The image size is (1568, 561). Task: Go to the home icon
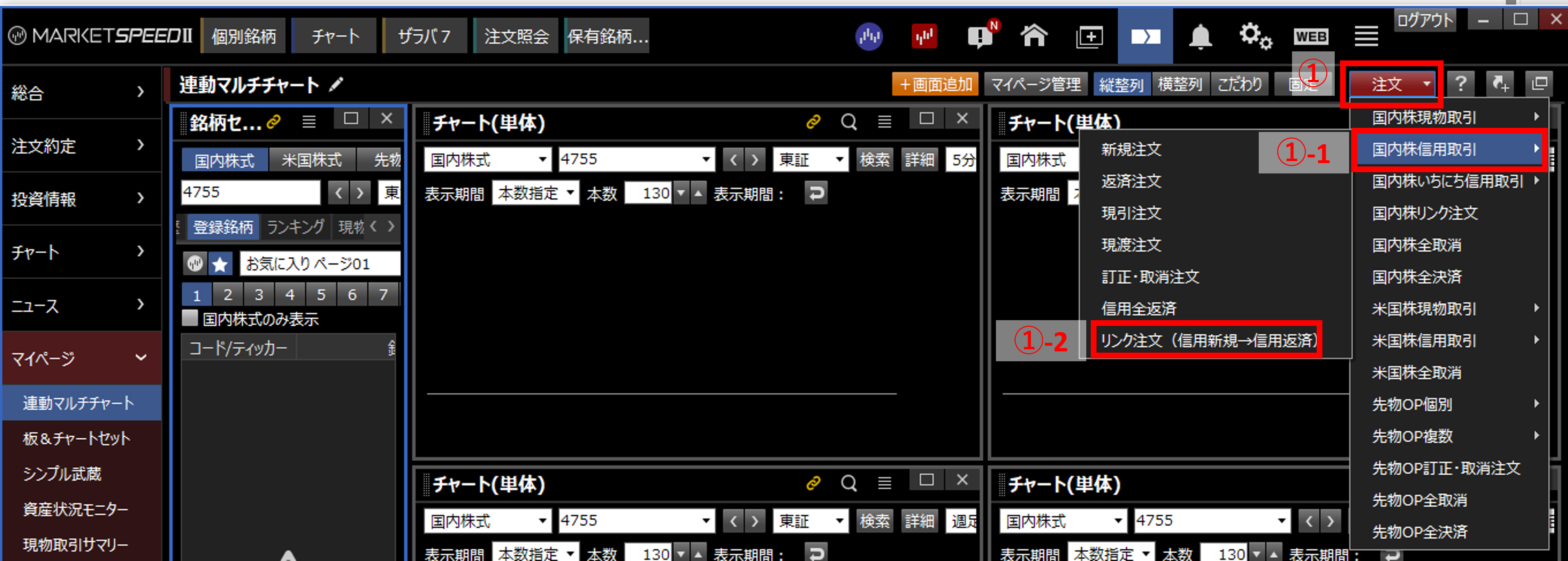(1034, 36)
